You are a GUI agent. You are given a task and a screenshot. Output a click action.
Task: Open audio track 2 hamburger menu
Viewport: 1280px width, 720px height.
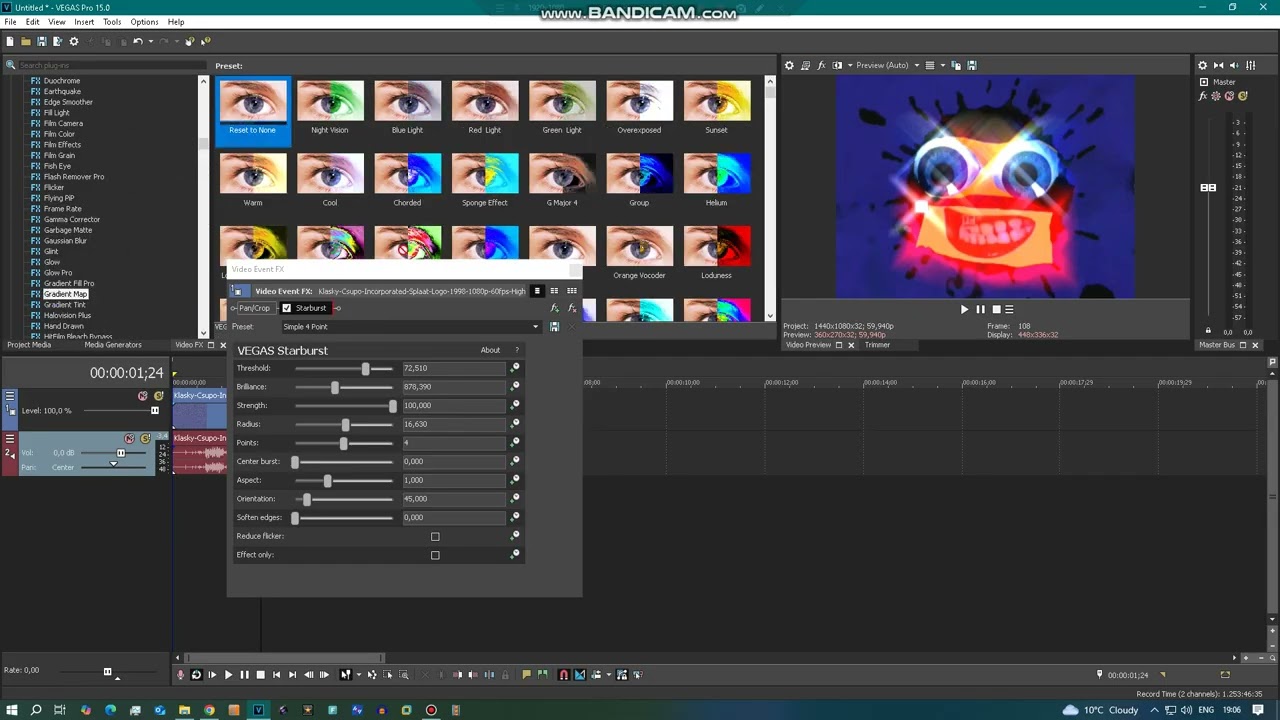coord(10,439)
